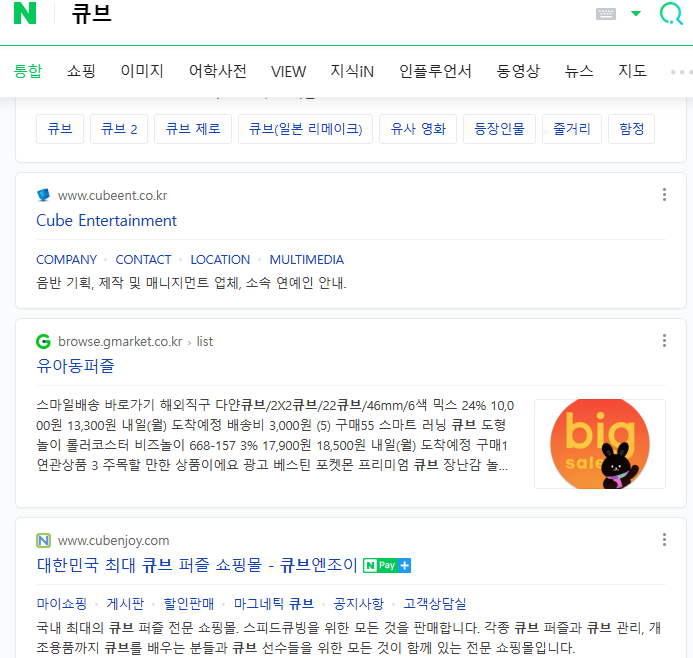Screen dimensions: 693x658
Task: Click the green Naver N logo
Action: [25, 13]
